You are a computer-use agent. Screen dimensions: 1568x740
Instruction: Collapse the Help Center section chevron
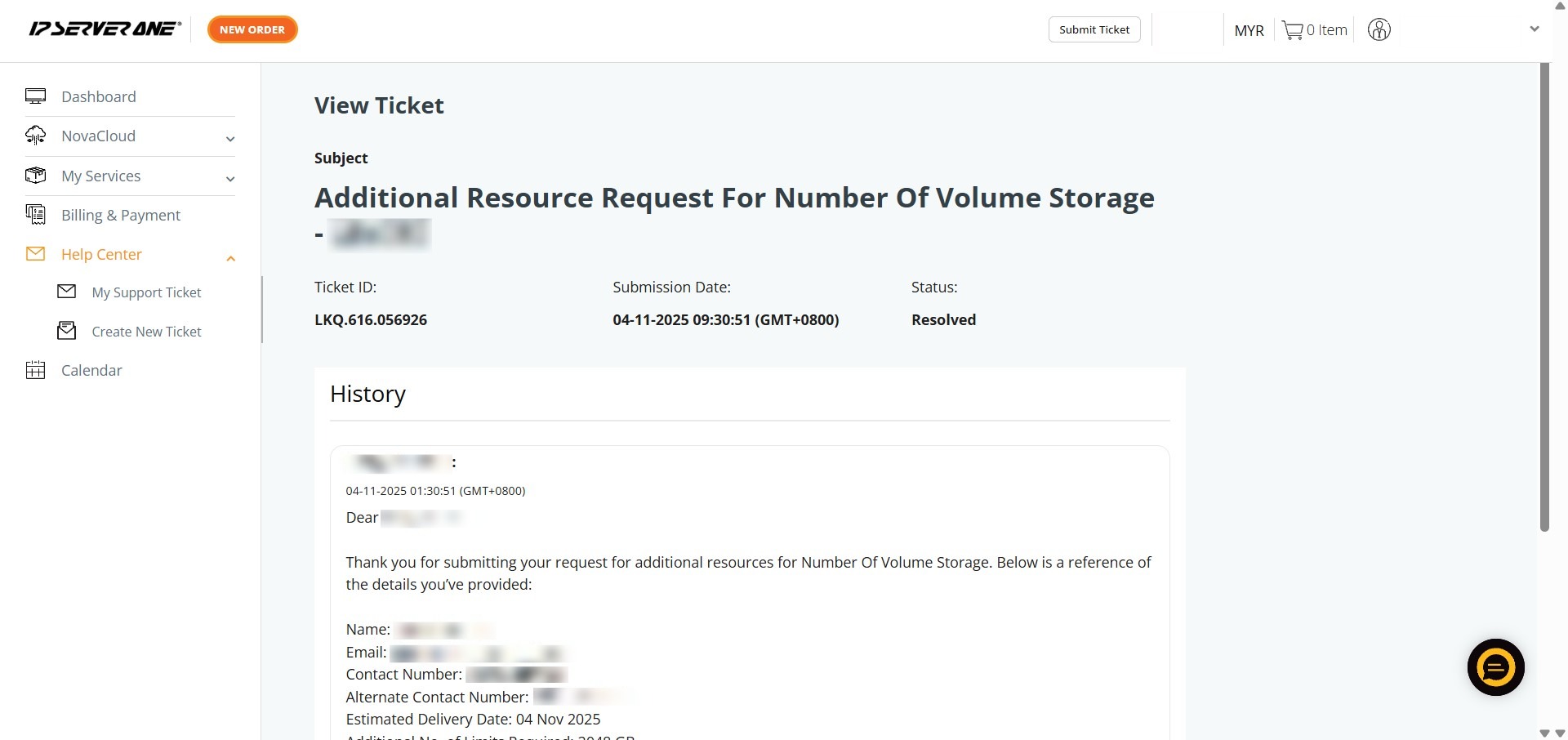[x=230, y=258]
